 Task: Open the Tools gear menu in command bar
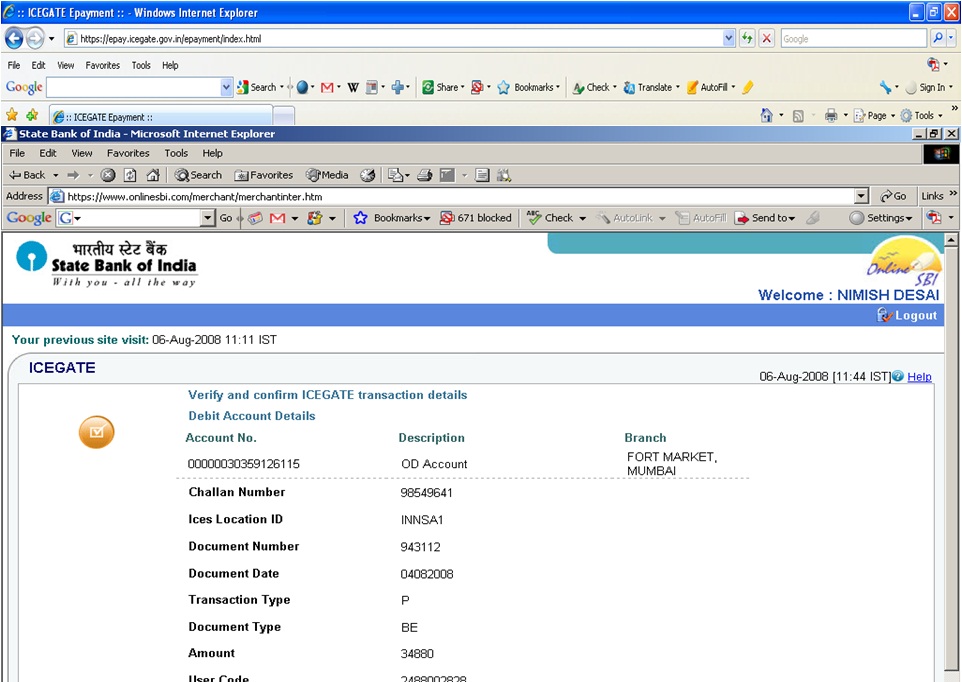point(921,115)
